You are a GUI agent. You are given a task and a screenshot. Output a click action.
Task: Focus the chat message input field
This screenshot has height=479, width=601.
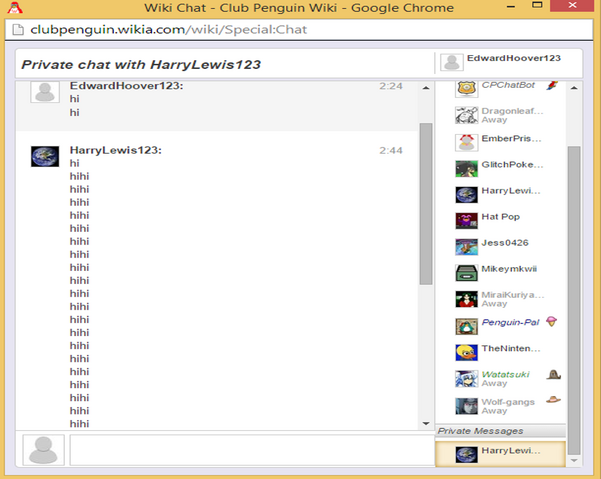(252, 450)
